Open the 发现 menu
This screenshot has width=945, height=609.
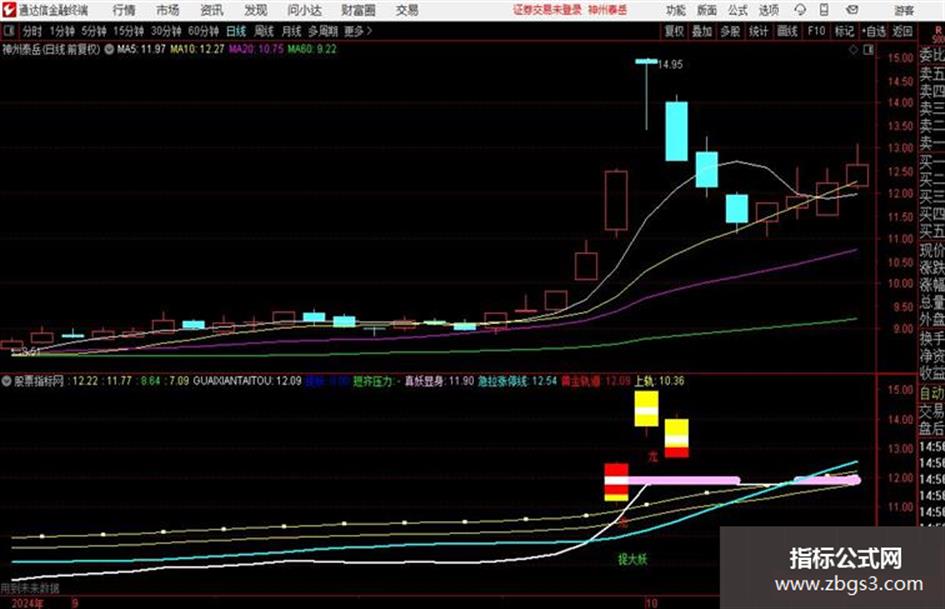(256, 10)
